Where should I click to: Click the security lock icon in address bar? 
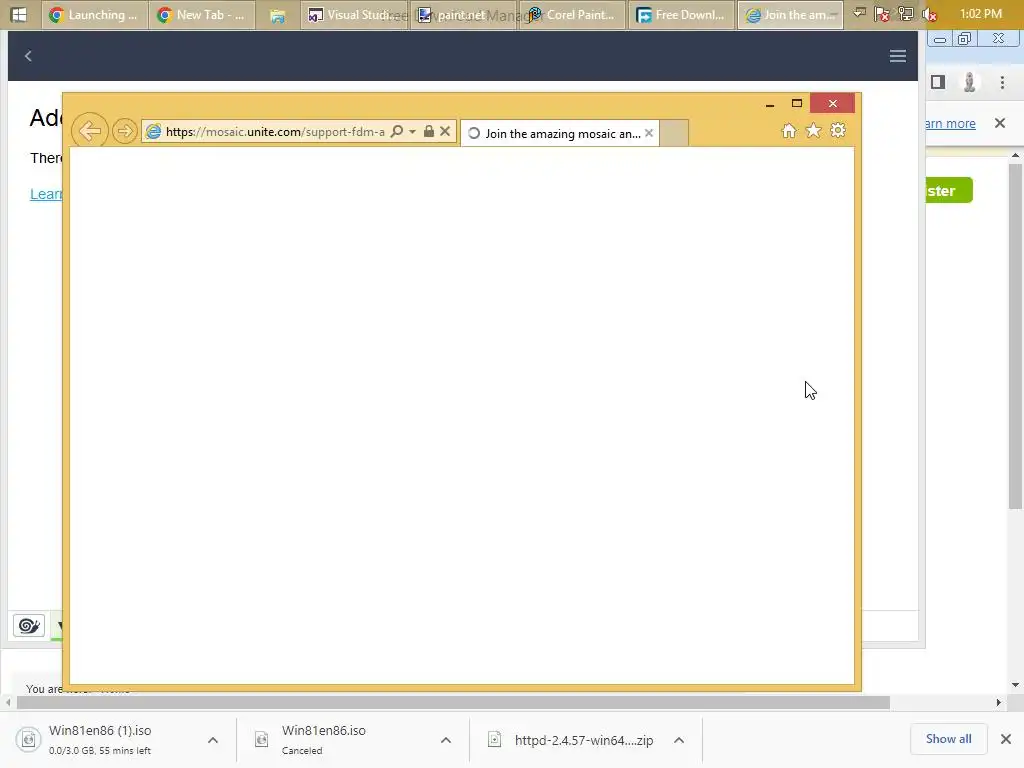[429, 131]
